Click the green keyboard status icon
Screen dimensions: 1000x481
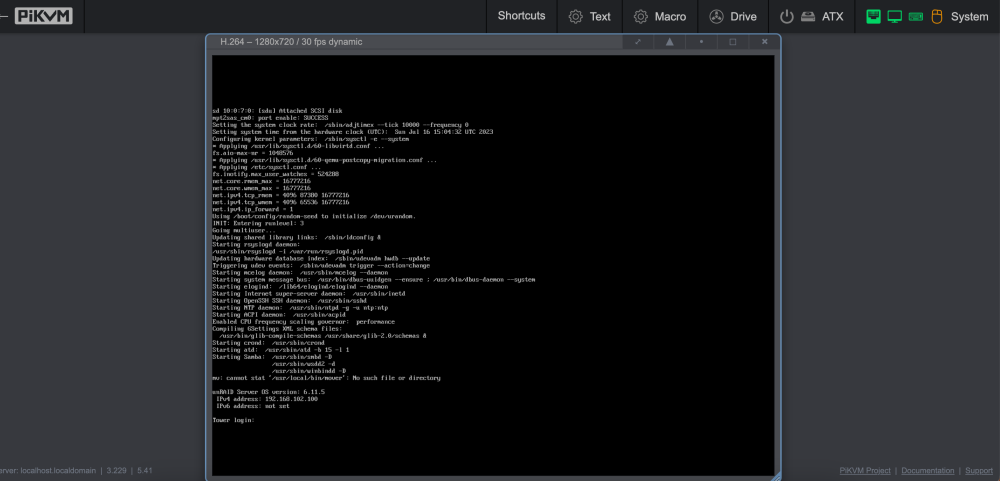point(916,17)
